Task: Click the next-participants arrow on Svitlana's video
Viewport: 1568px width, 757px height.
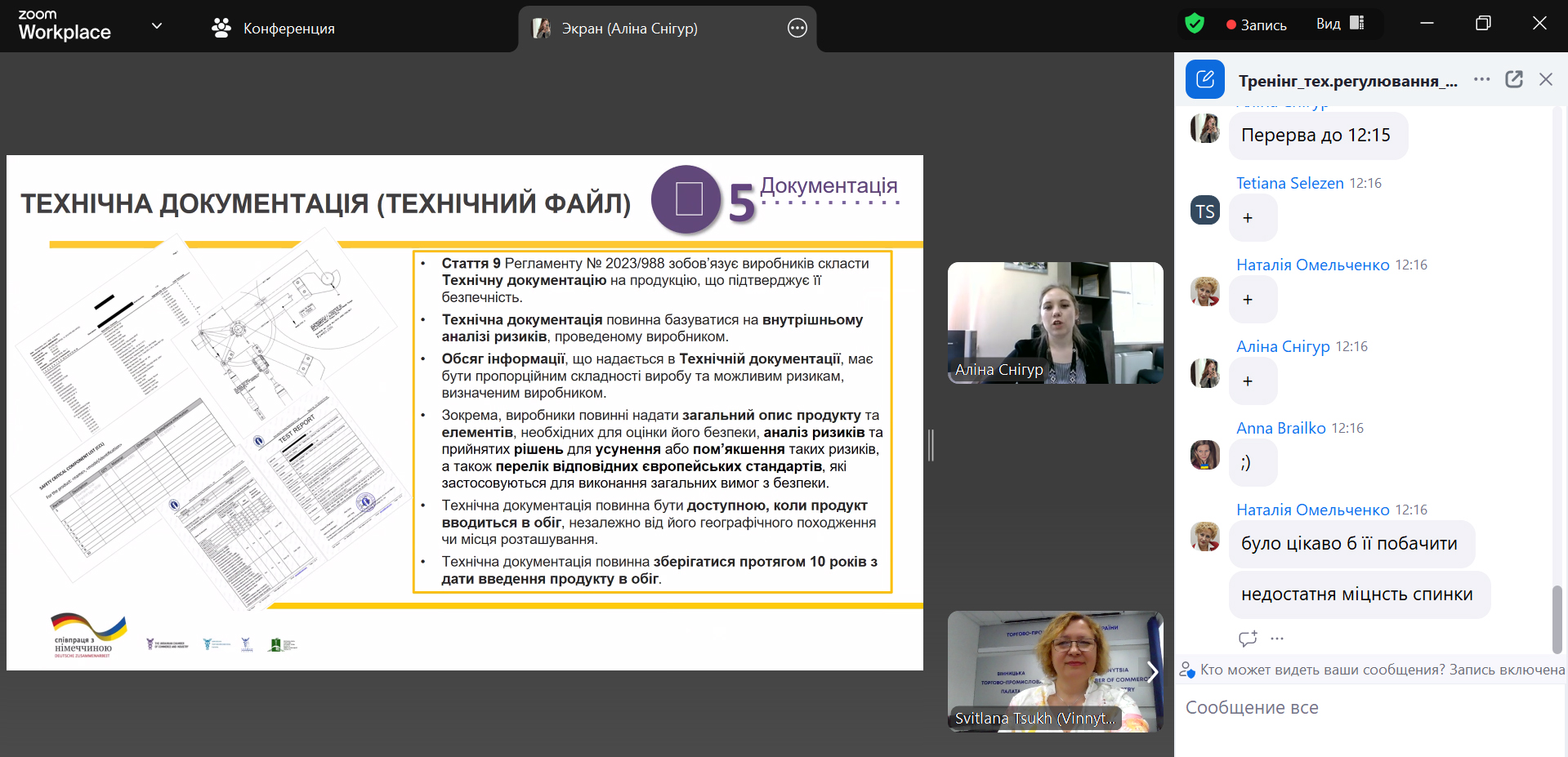Action: 1152,672
